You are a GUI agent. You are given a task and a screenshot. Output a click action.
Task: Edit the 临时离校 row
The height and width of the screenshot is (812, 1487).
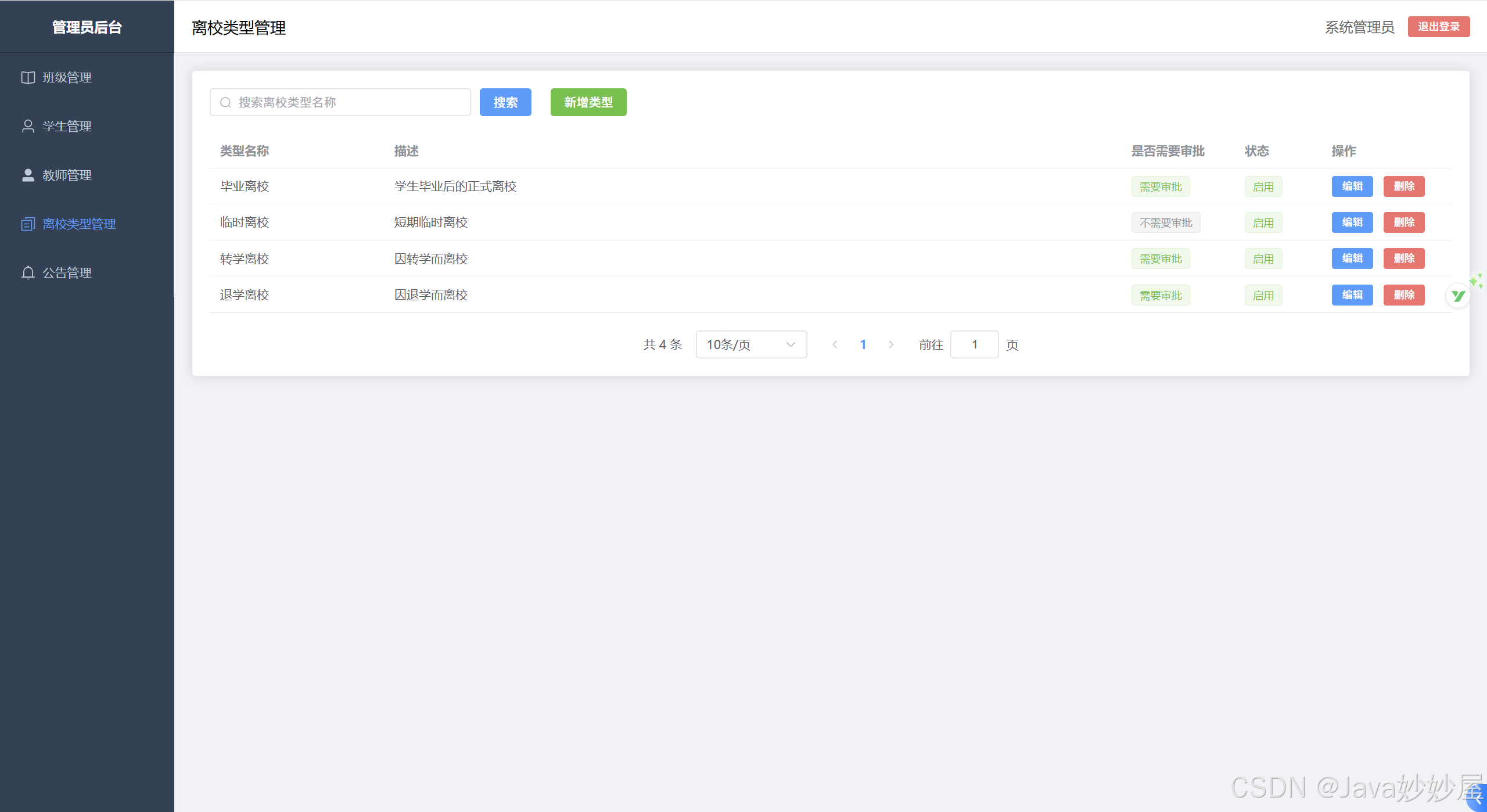click(1352, 222)
